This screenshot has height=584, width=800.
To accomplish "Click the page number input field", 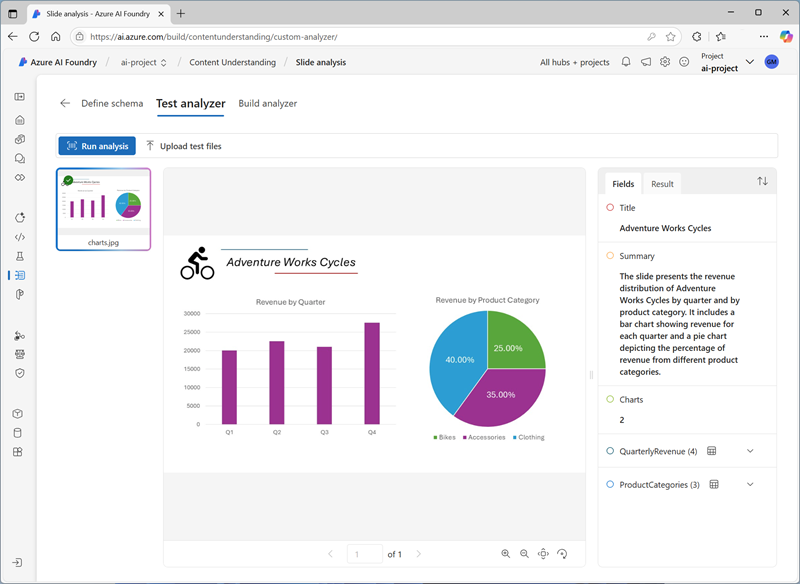I will click(x=364, y=554).
